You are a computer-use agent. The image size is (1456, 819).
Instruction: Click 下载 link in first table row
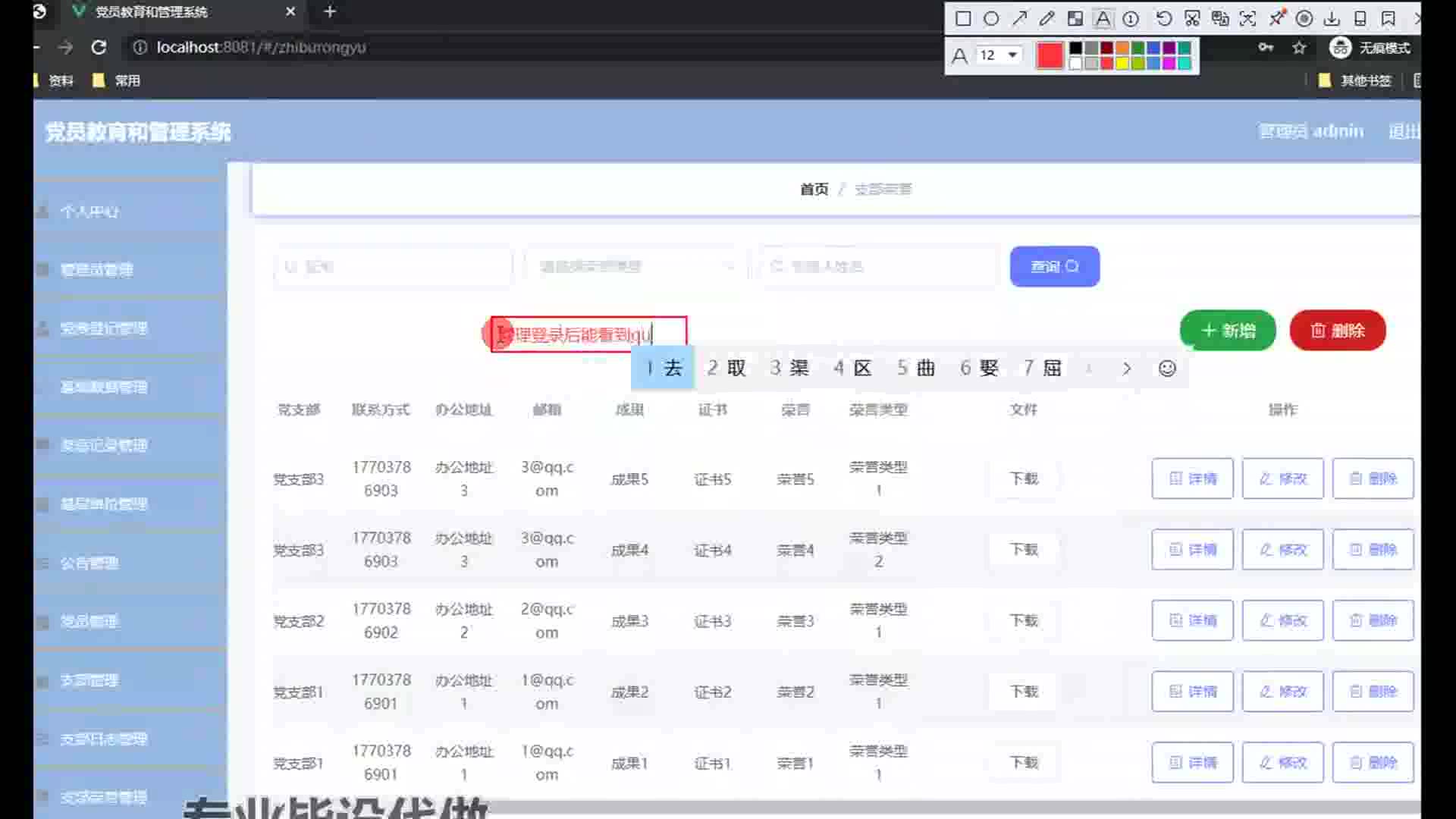pyautogui.click(x=1023, y=479)
